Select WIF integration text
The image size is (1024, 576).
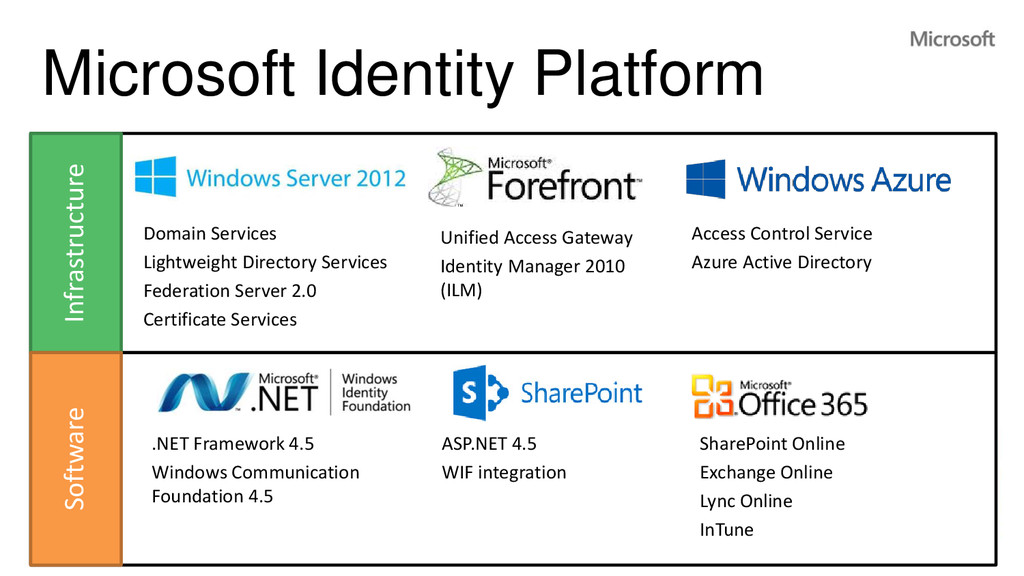click(504, 473)
